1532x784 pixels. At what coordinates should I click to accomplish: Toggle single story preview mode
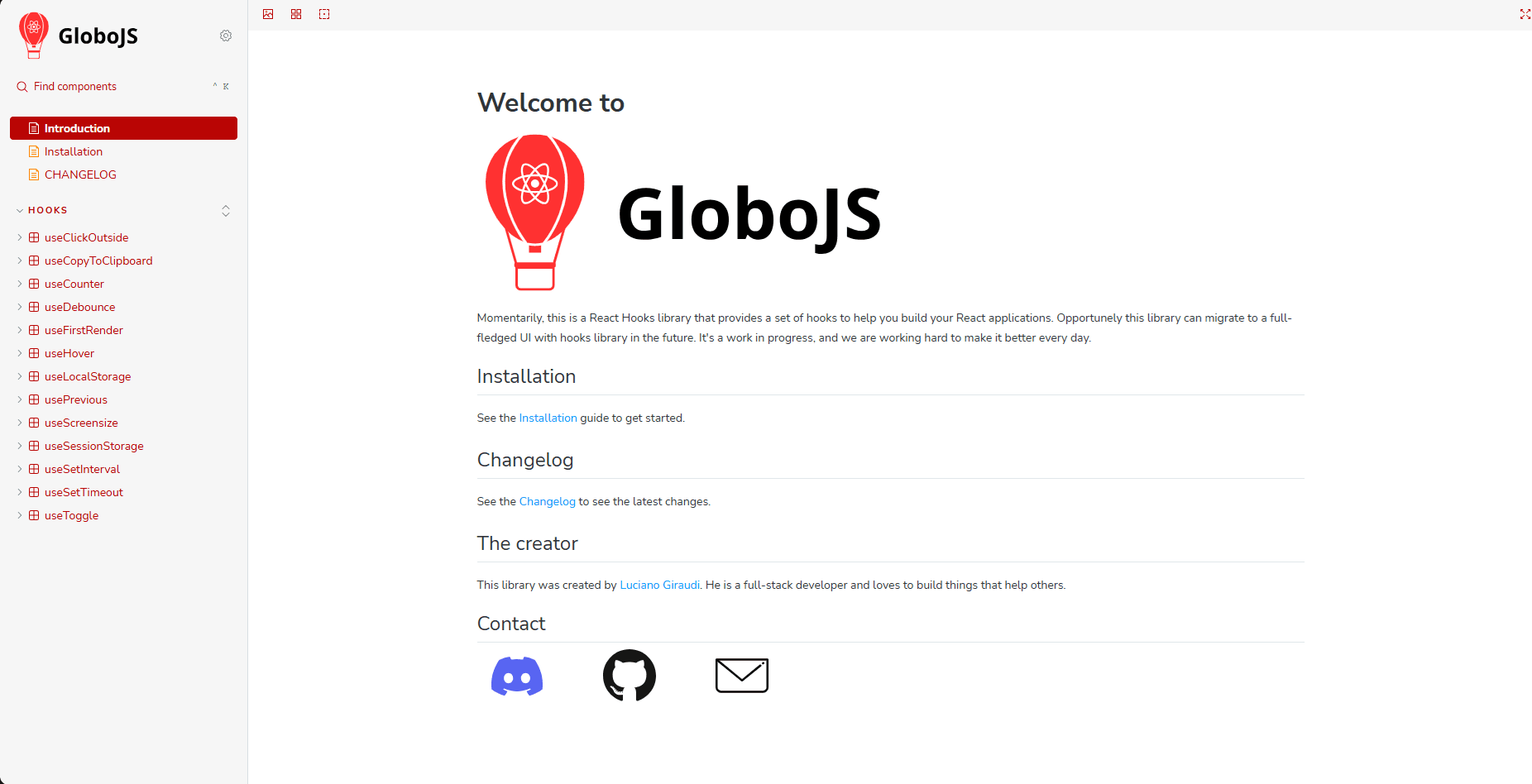[x=323, y=14]
